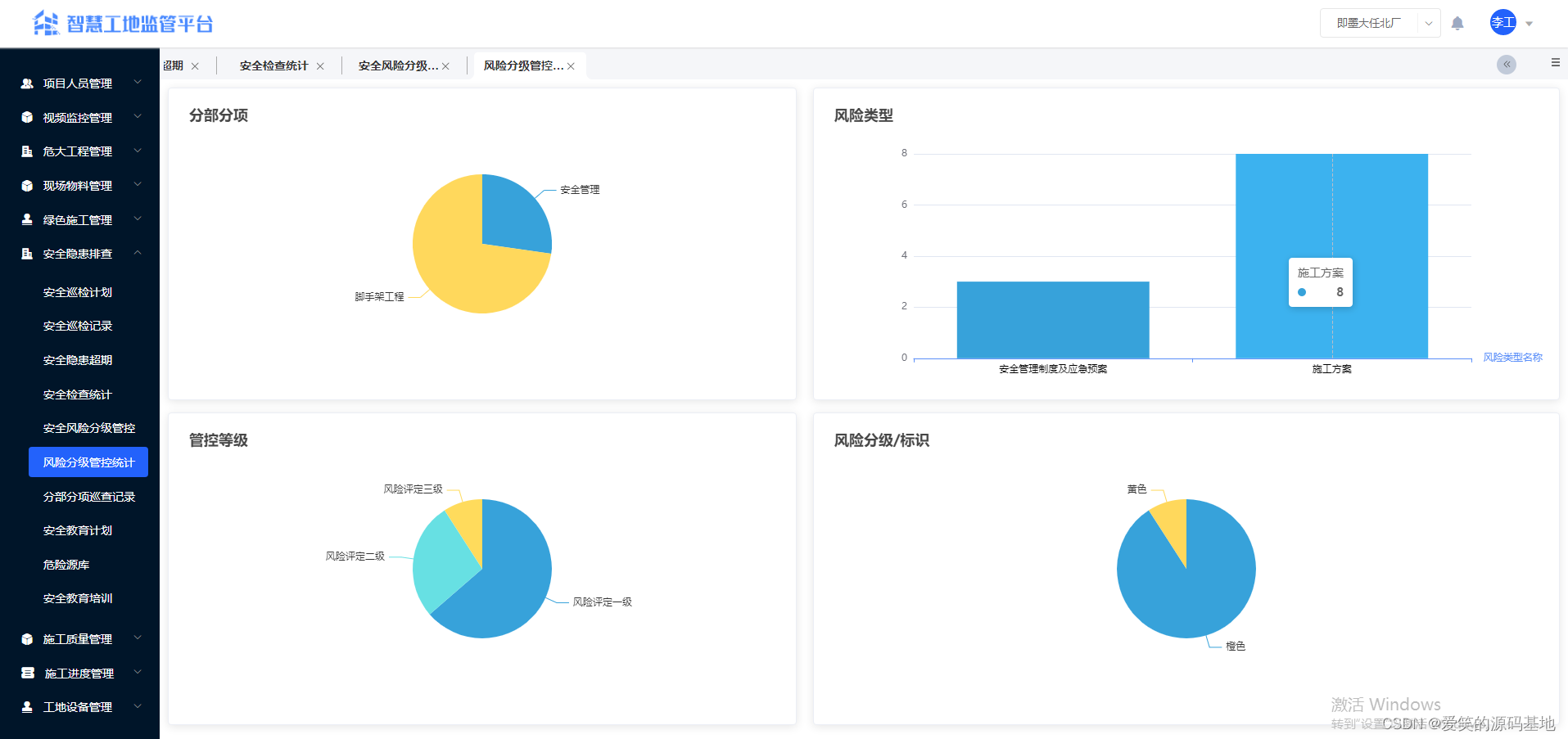
Task: Click the 安全隐患排查 sidebar icon
Action: pyautogui.click(x=27, y=254)
